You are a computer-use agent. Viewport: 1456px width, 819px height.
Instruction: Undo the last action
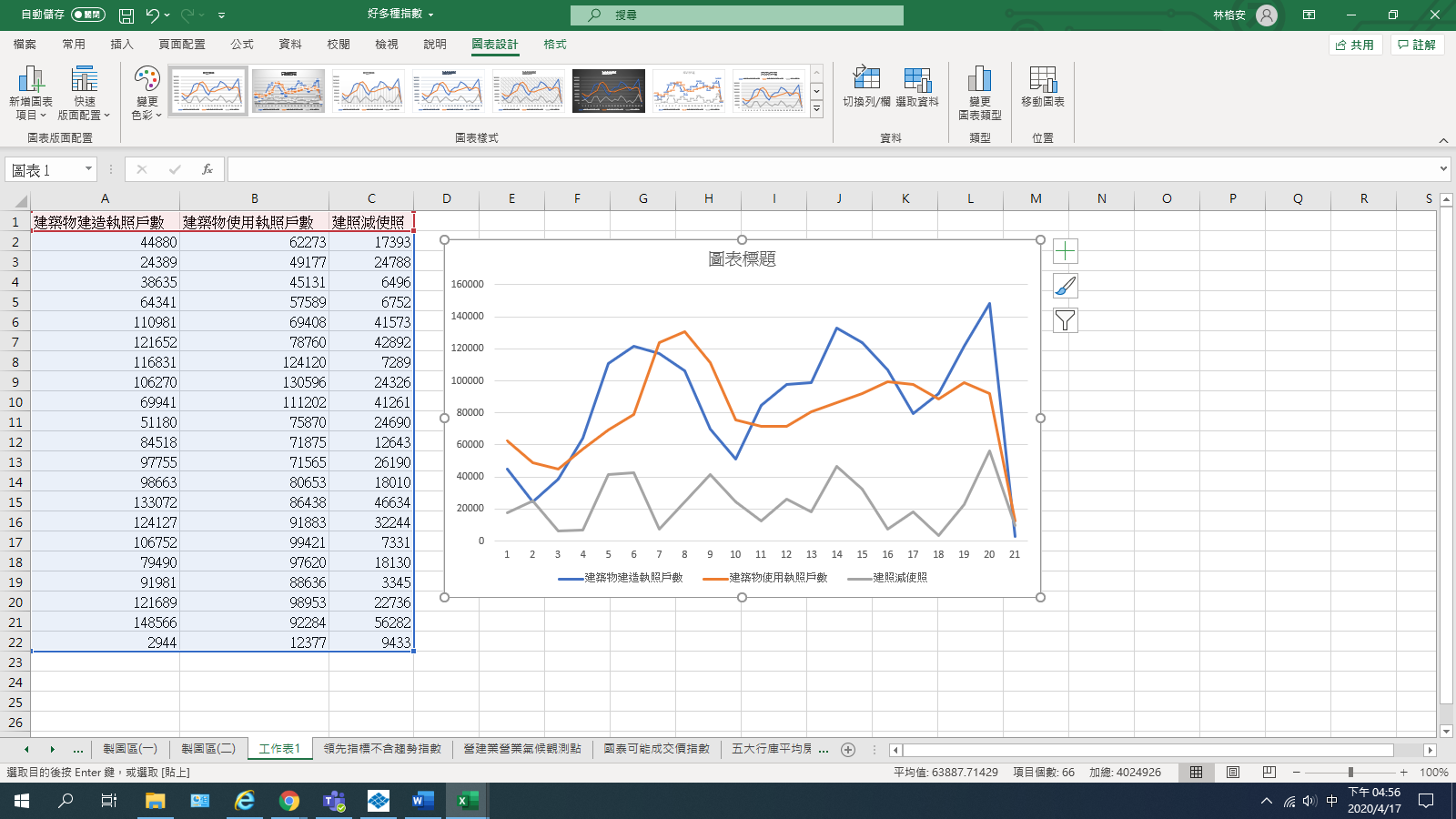coord(152,15)
